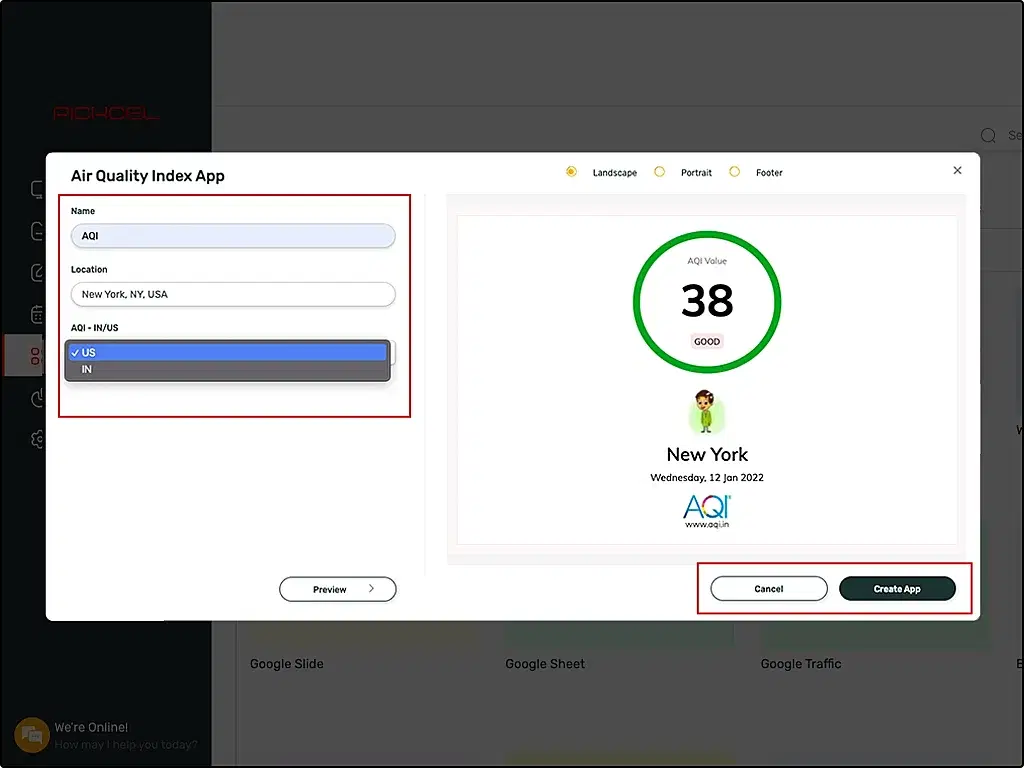Screen dimensions: 1024x768
Task: Click the Location input showing New York
Action: tap(232, 294)
